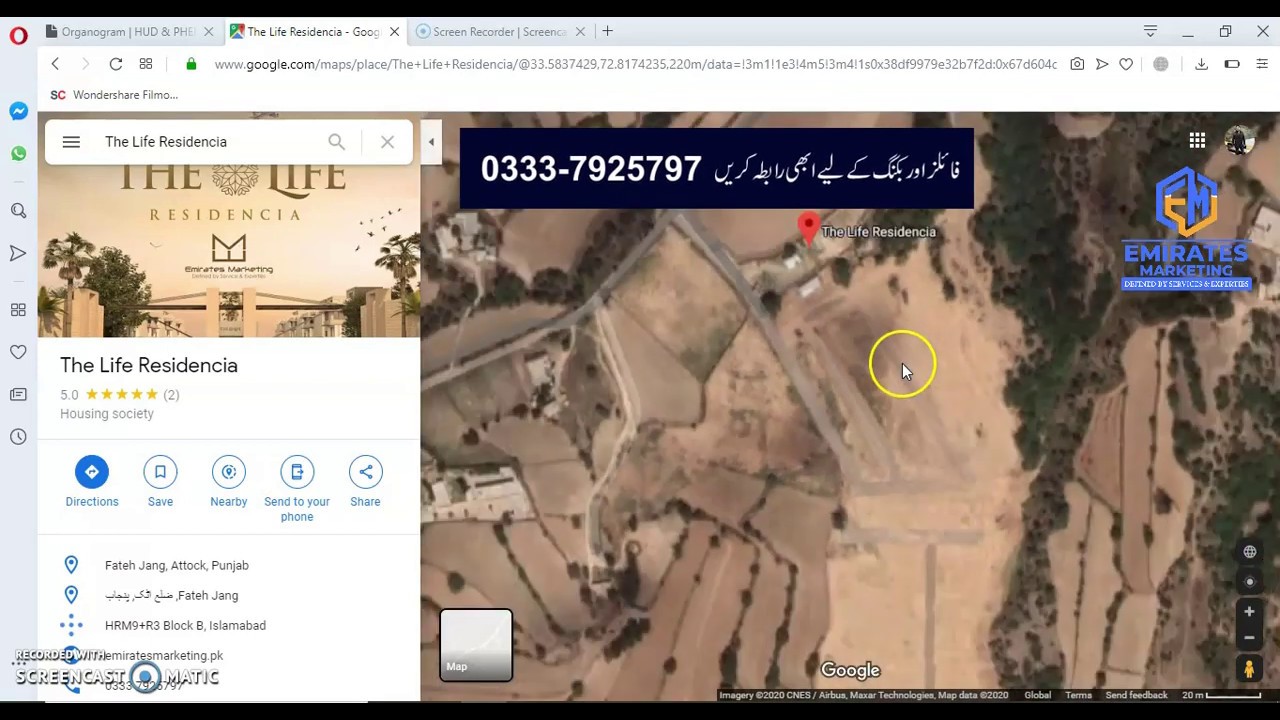Add page to bookmarks with the heart icon in the address bar
Viewport: 1280px width, 720px height.
(x=1126, y=64)
